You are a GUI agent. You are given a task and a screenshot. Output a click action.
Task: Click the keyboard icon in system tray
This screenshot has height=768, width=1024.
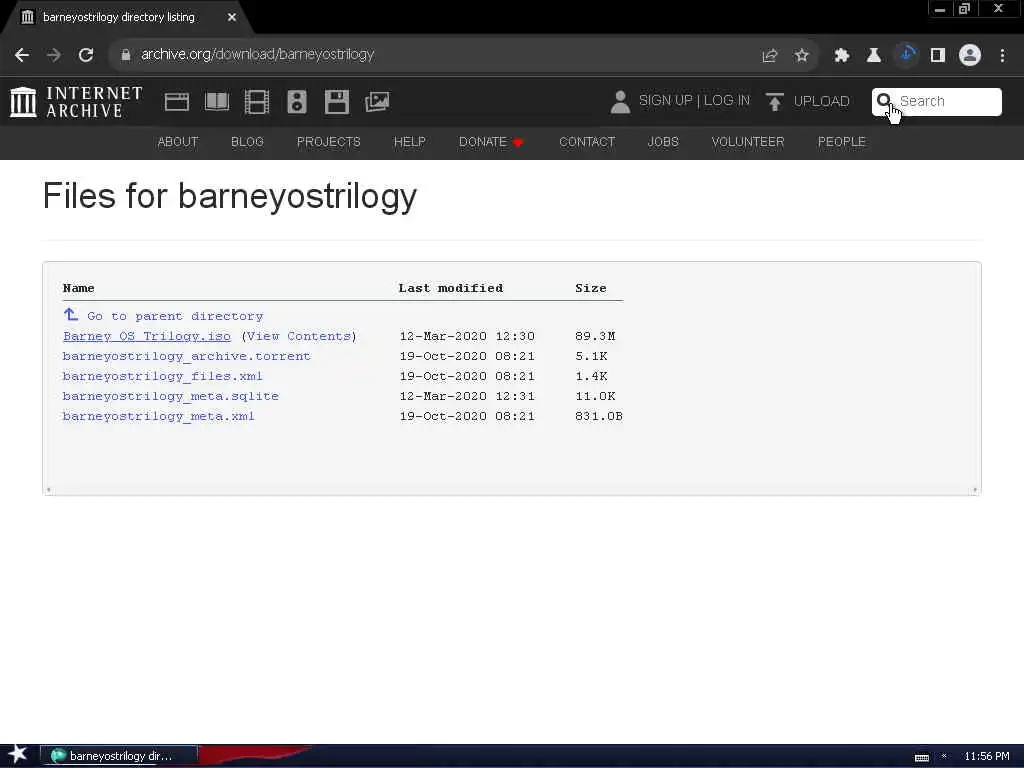tap(921, 757)
